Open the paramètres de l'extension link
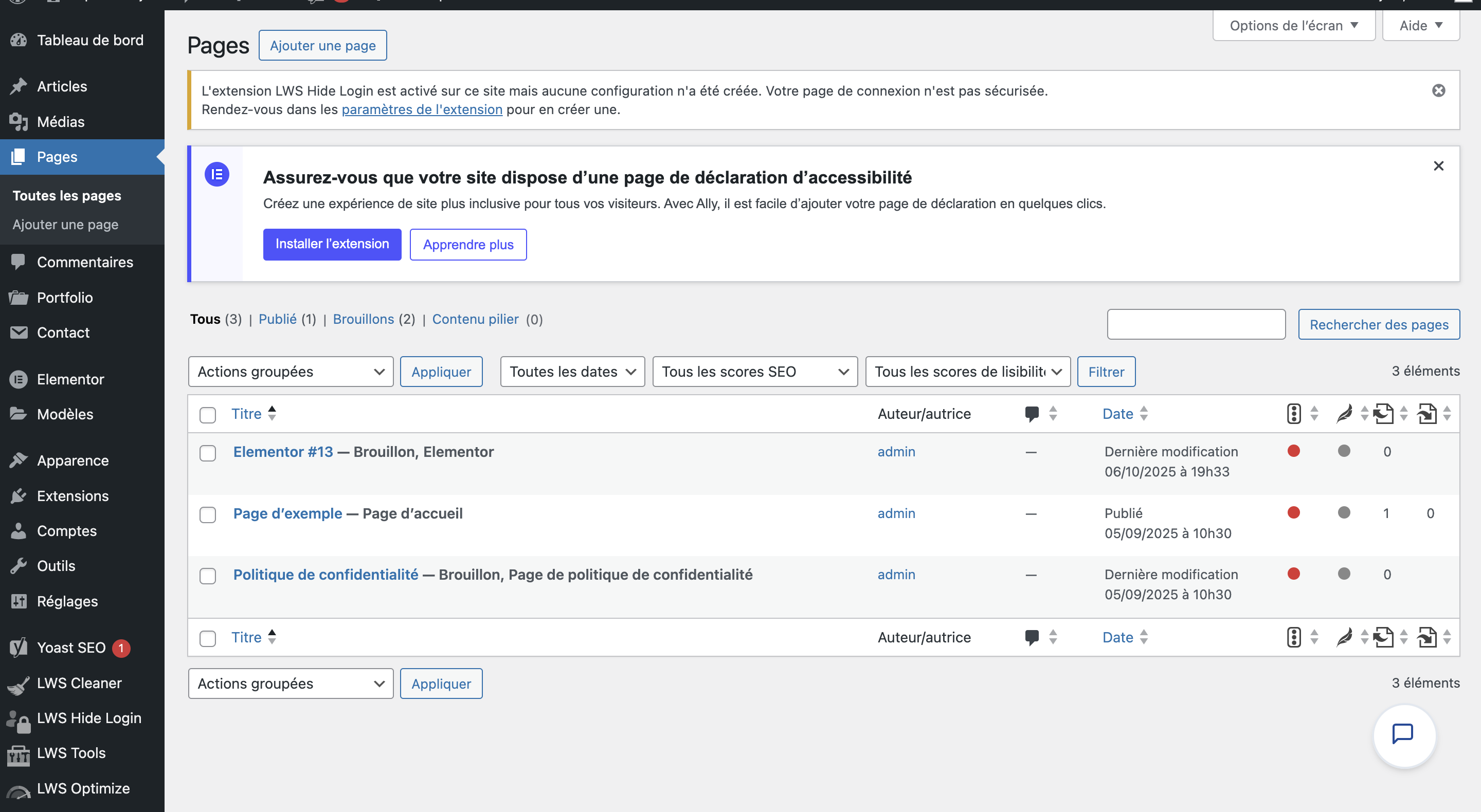The image size is (1481, 812). point(422,109)
